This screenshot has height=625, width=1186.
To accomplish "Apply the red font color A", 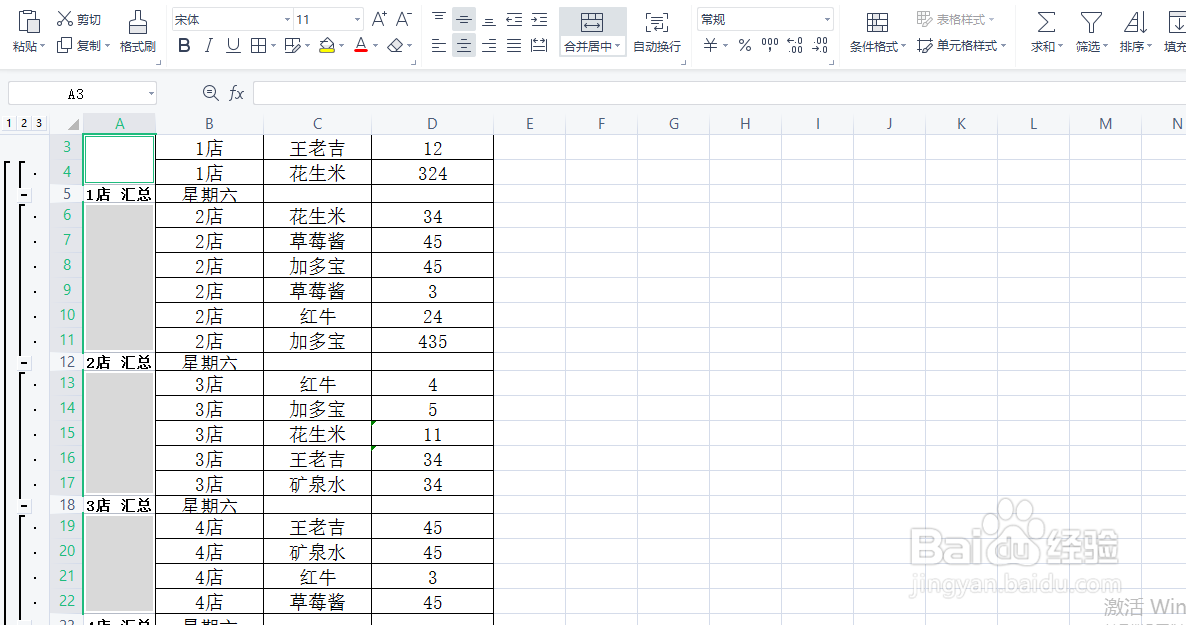I will 361,45.
